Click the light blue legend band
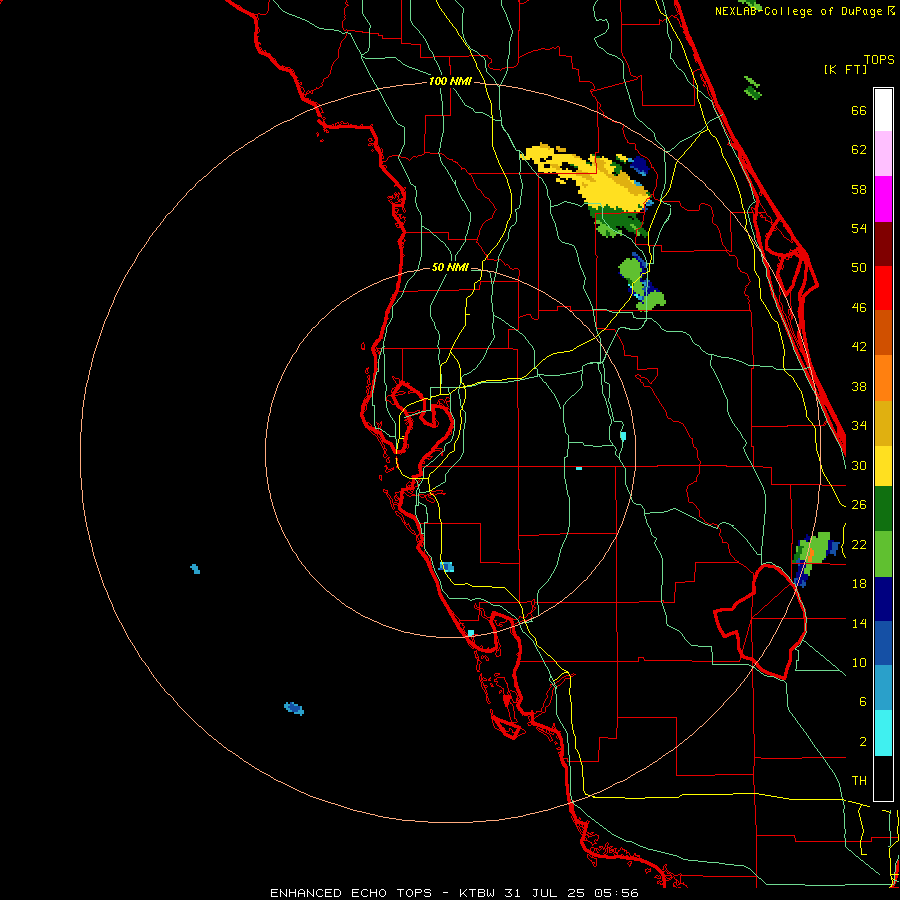 tap(883, 688)
